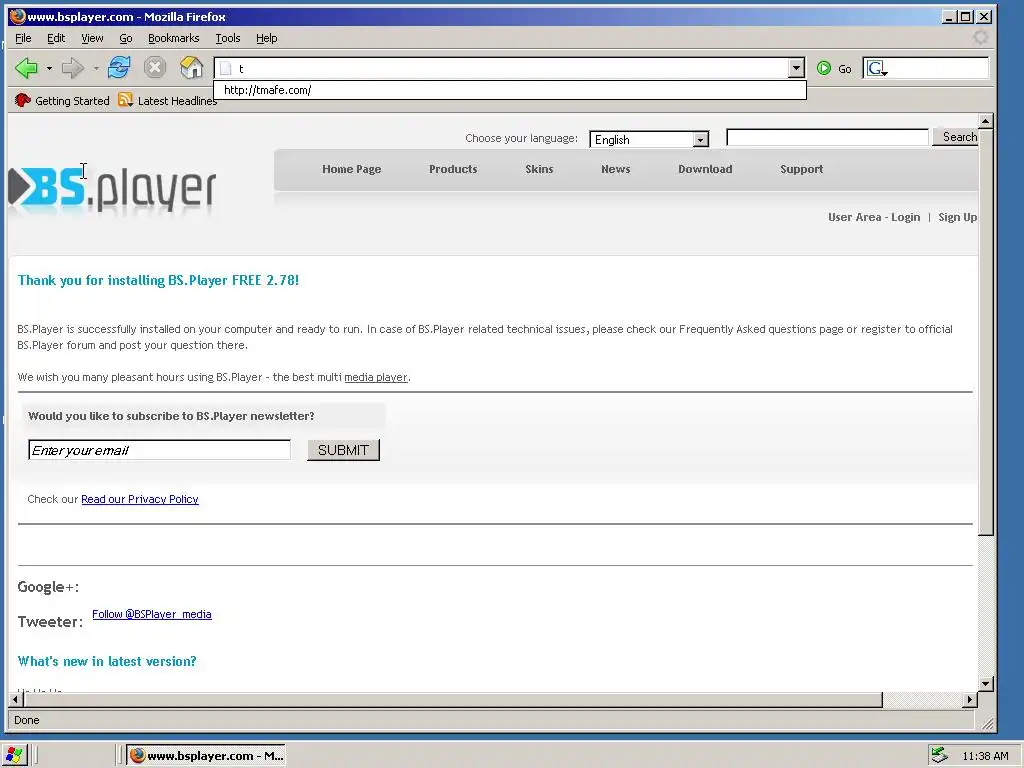Expand the address bar history dropdown
The height and width of the screenshot is (768, 1024).
coord(796,68)
